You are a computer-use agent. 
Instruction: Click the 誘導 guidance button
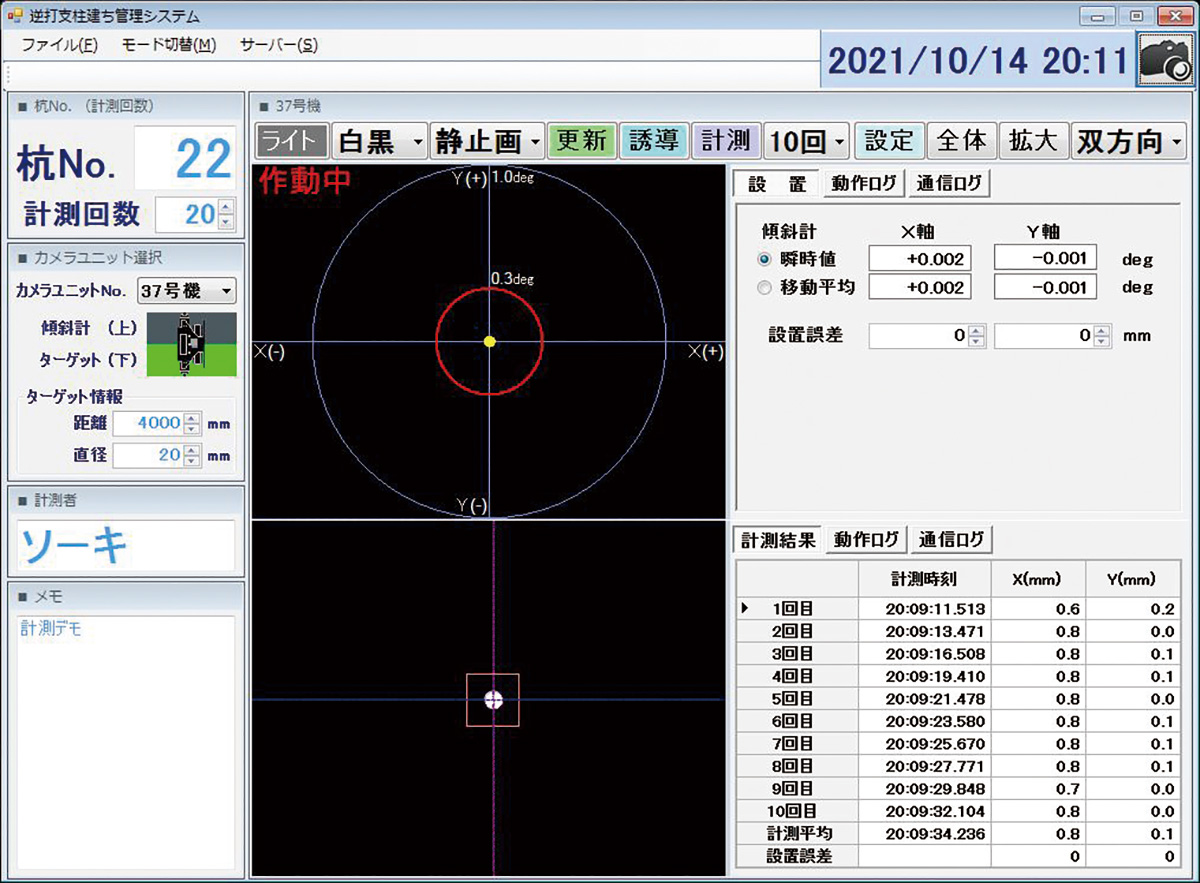653,141
